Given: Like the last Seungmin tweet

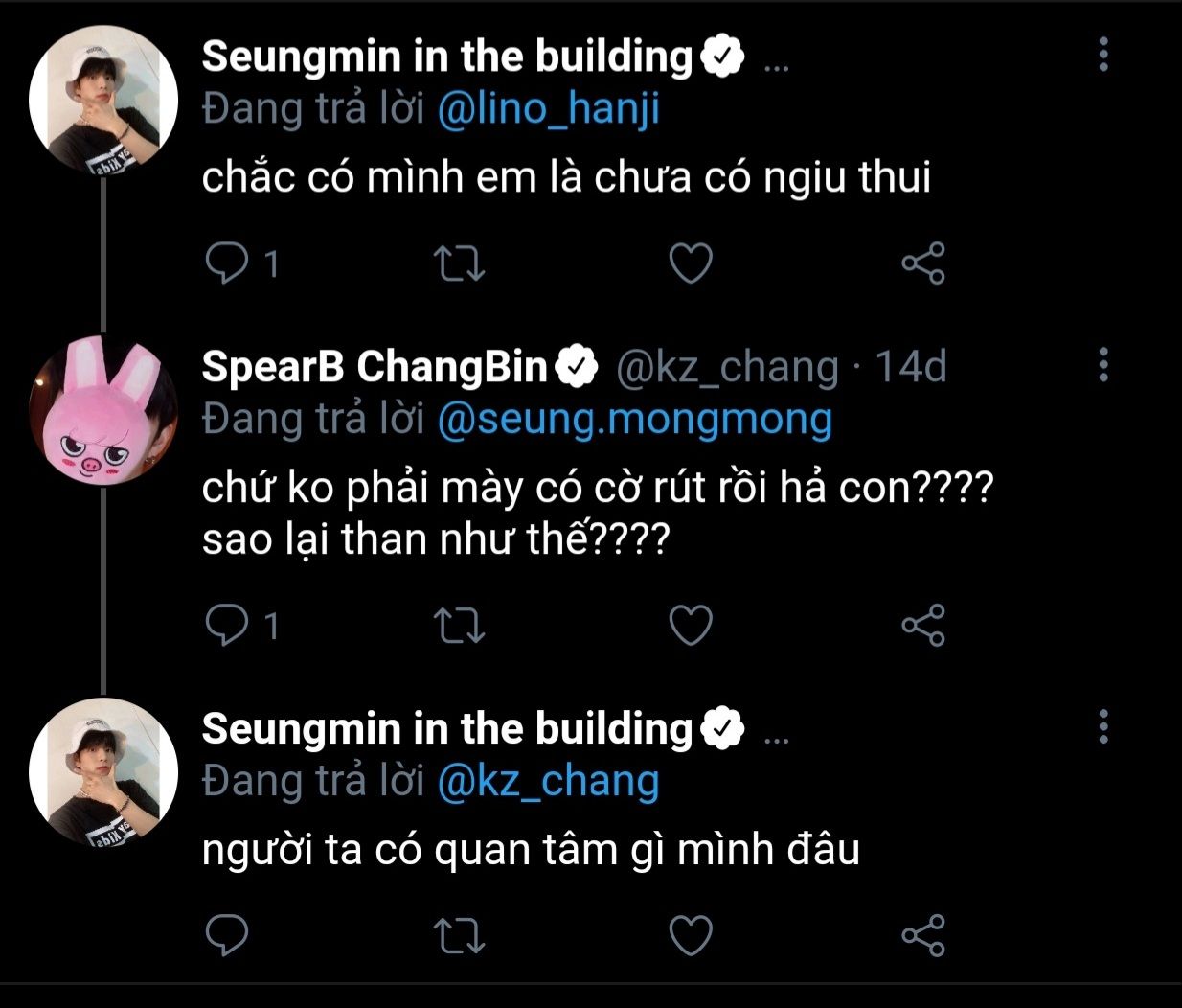Looking at the screenshot, I should tap(690, 935).
